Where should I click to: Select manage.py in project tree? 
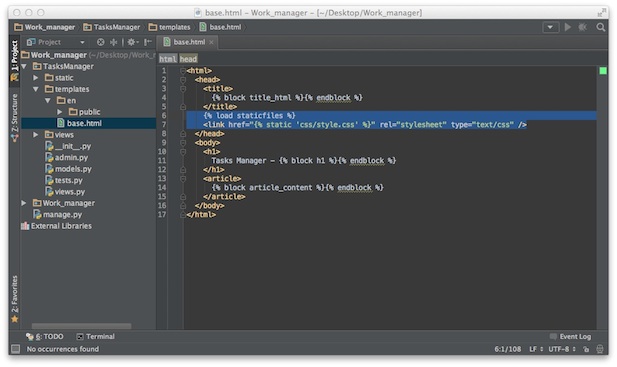(x=57, y=215)
